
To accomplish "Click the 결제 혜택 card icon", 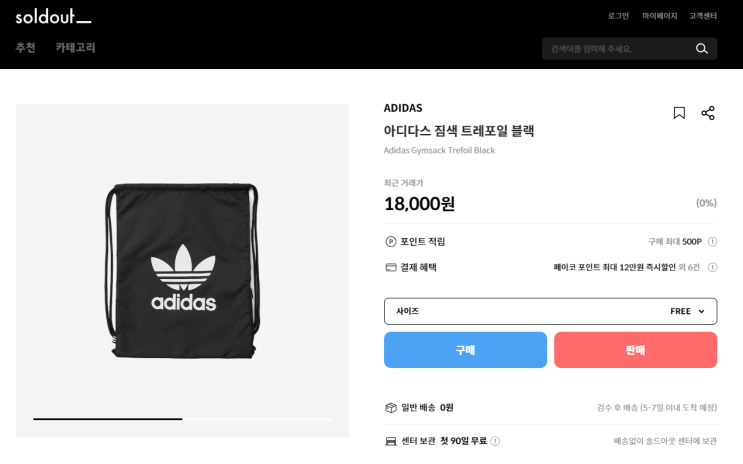I will pyautogui.click(x=391, y=267).
